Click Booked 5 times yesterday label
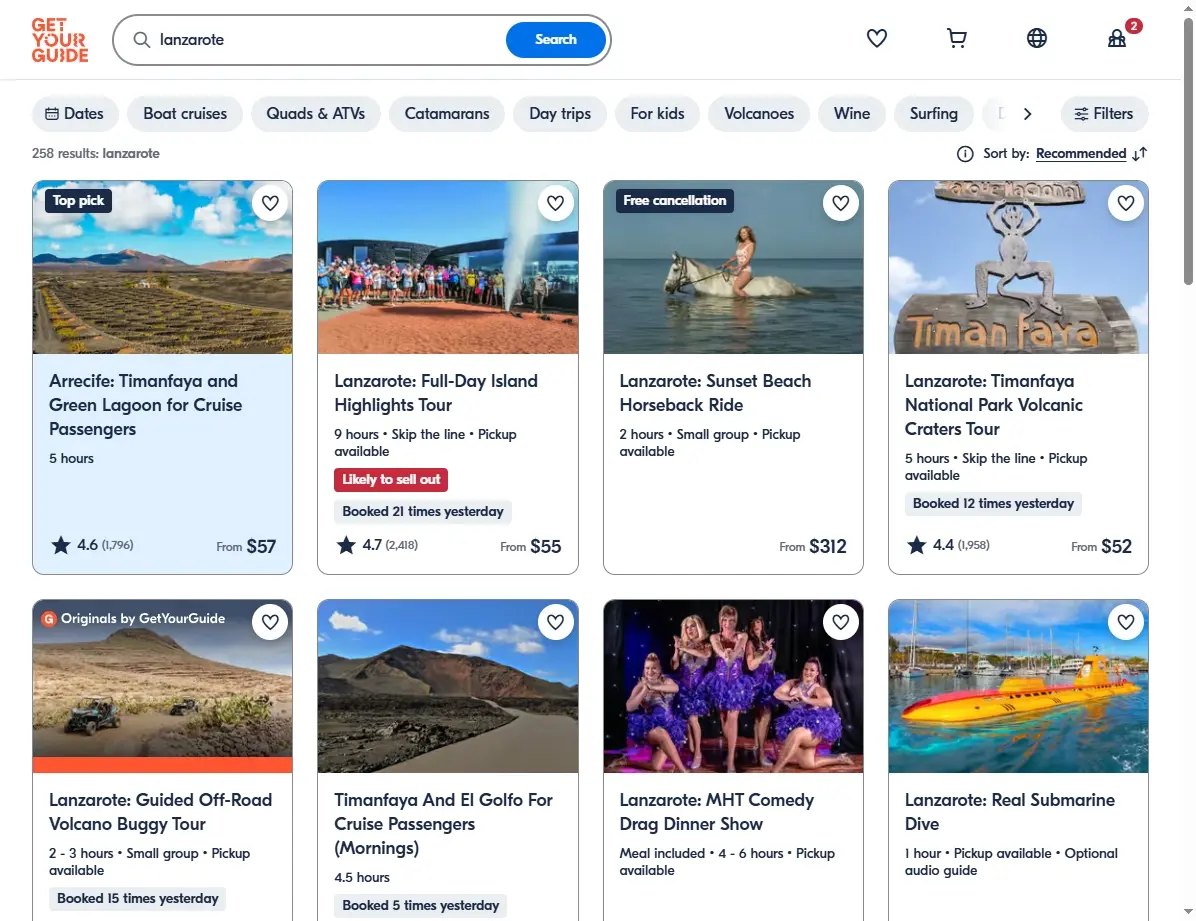 coord(420,906)
